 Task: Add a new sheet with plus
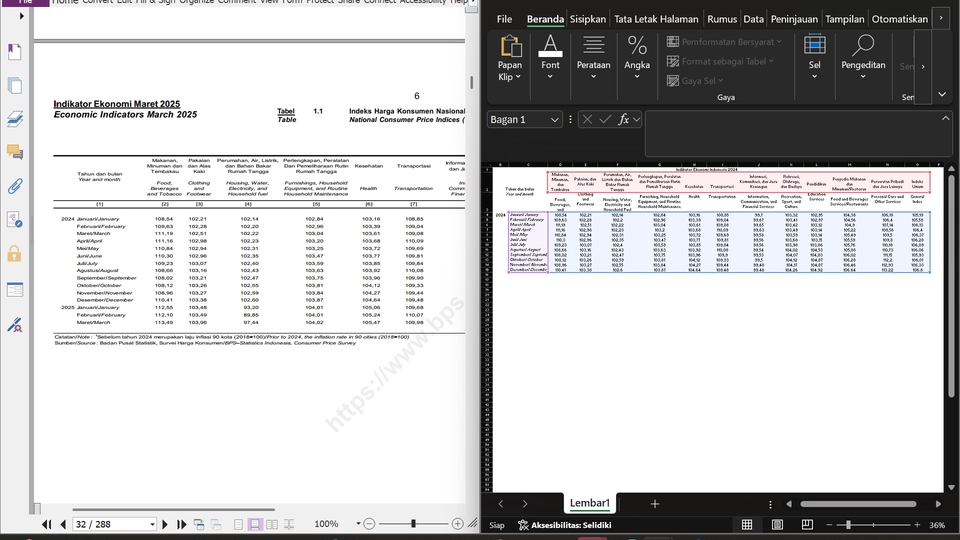coord(654,504)
